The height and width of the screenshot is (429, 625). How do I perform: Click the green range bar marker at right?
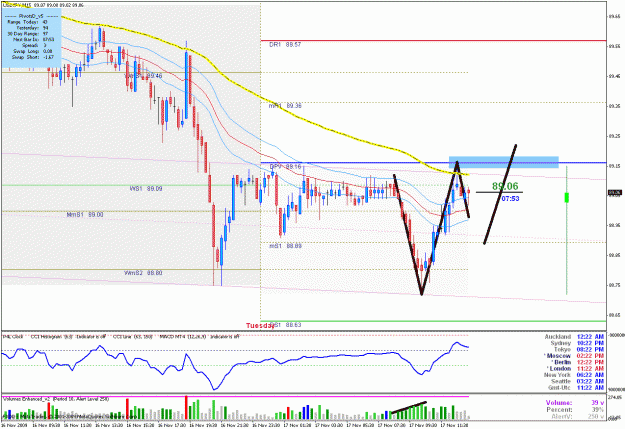pos(566,197)
